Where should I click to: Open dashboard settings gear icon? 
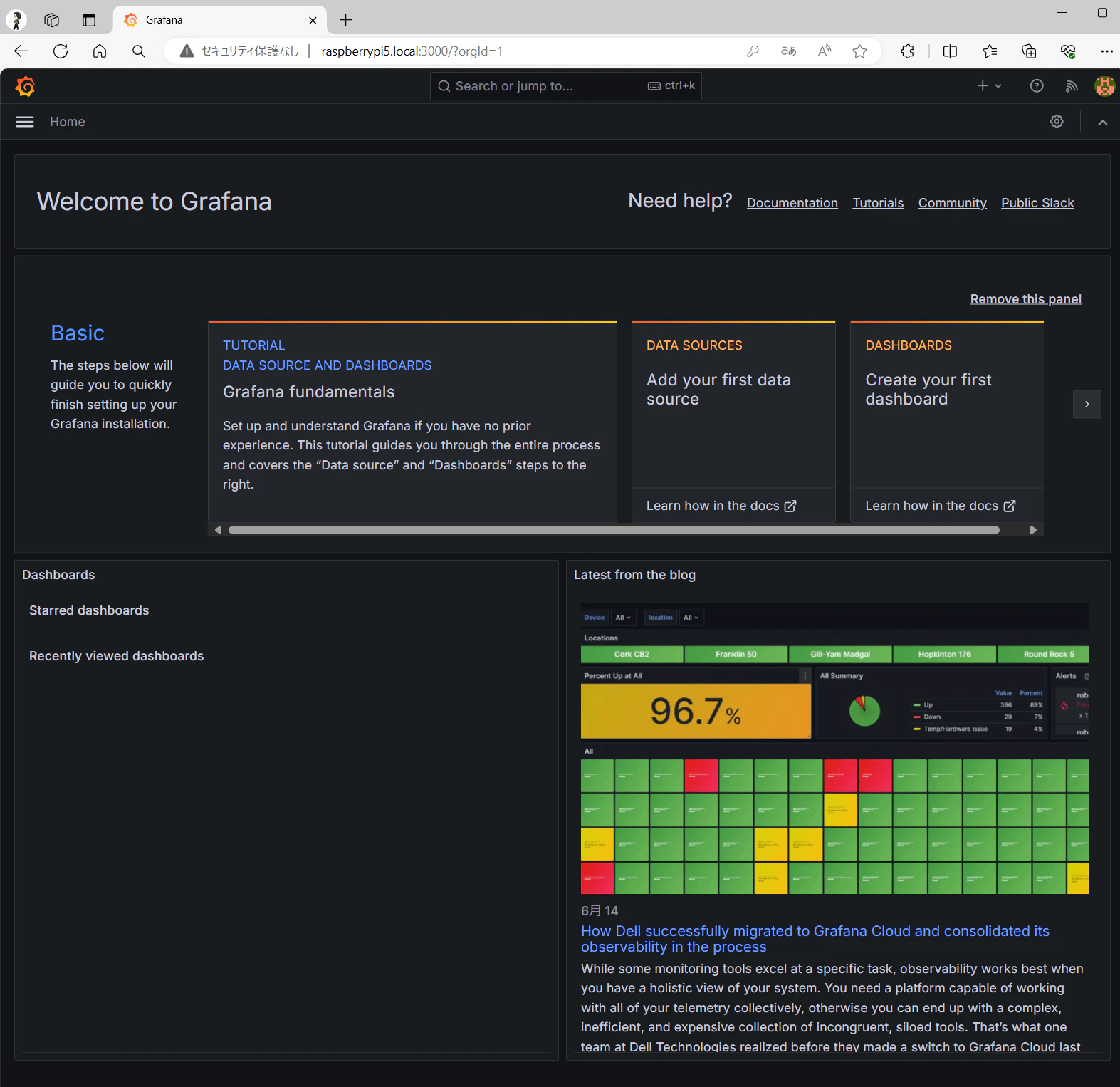click(1057, 122)
